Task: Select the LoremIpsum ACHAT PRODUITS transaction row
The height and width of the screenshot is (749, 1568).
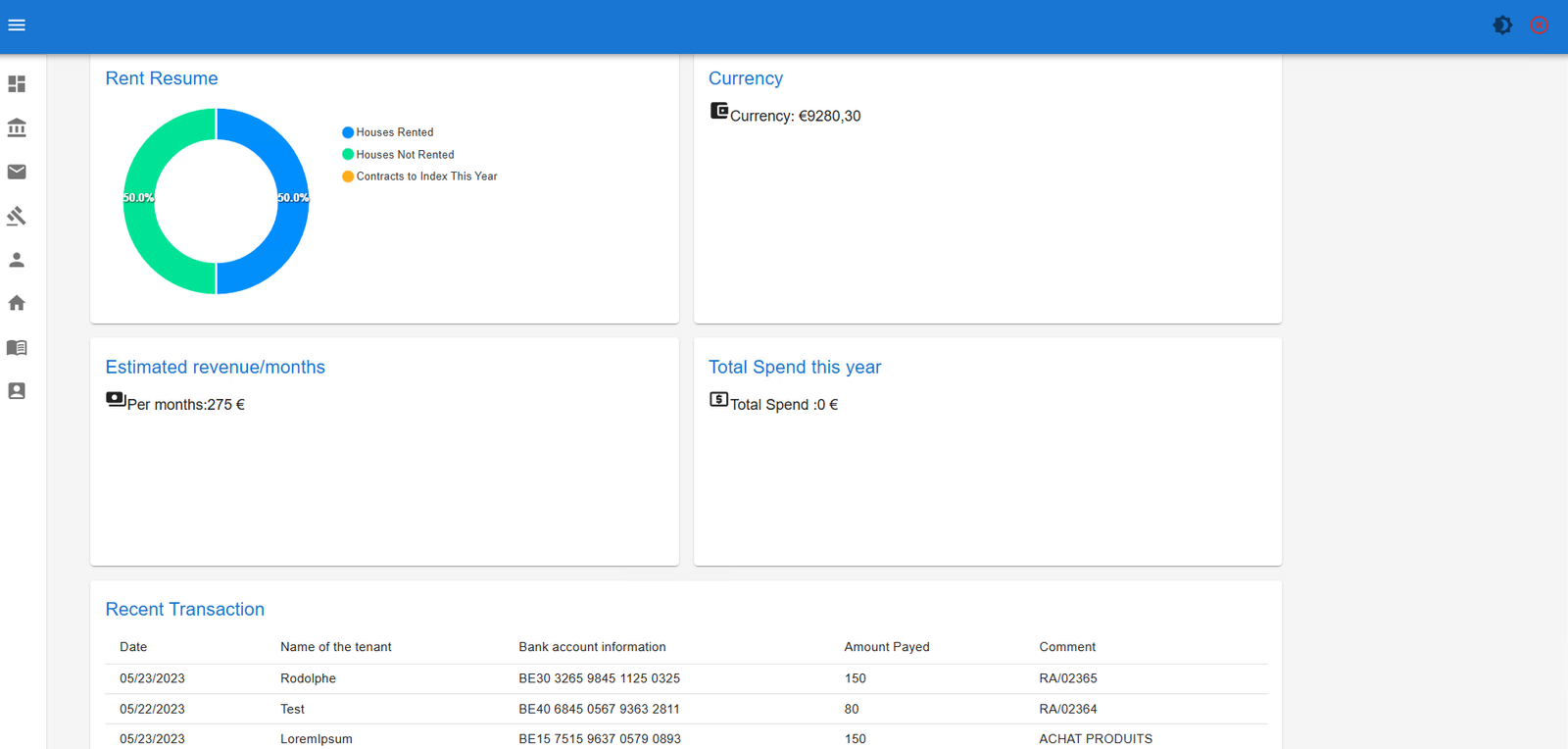Action: (686, 738)
